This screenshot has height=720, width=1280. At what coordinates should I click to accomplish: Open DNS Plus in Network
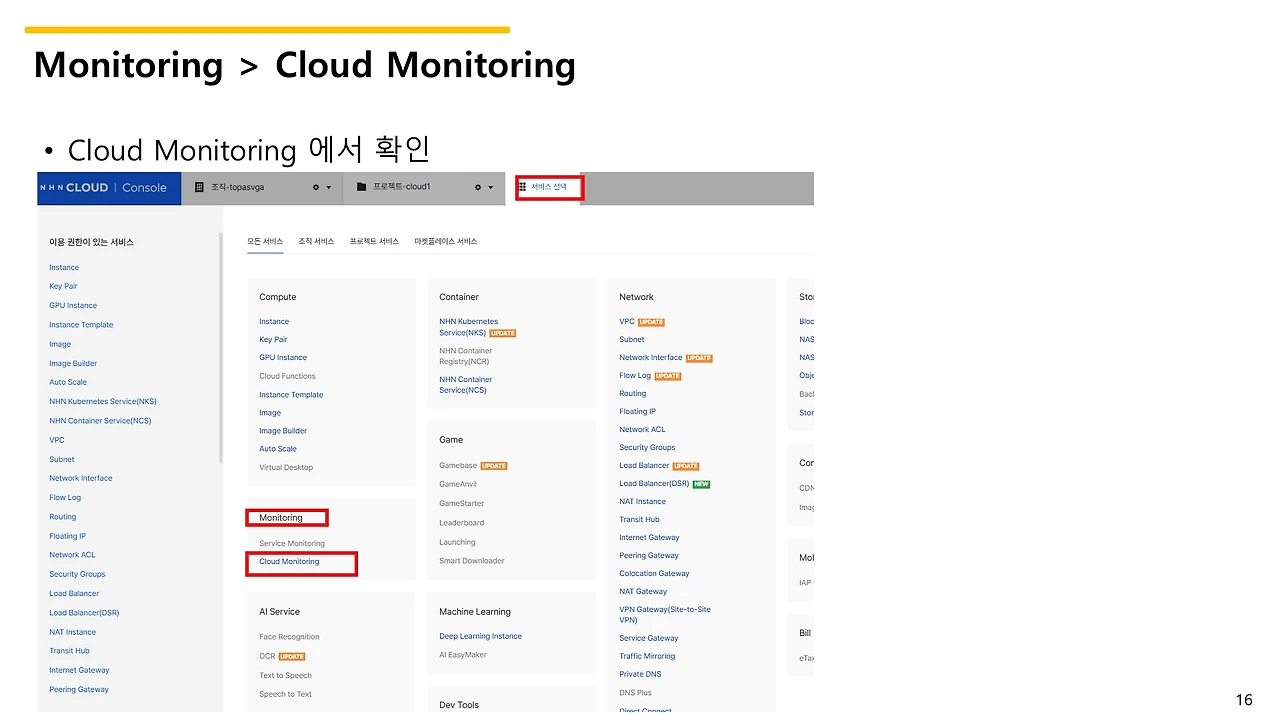pyautogui.click(x=635, y=692)
